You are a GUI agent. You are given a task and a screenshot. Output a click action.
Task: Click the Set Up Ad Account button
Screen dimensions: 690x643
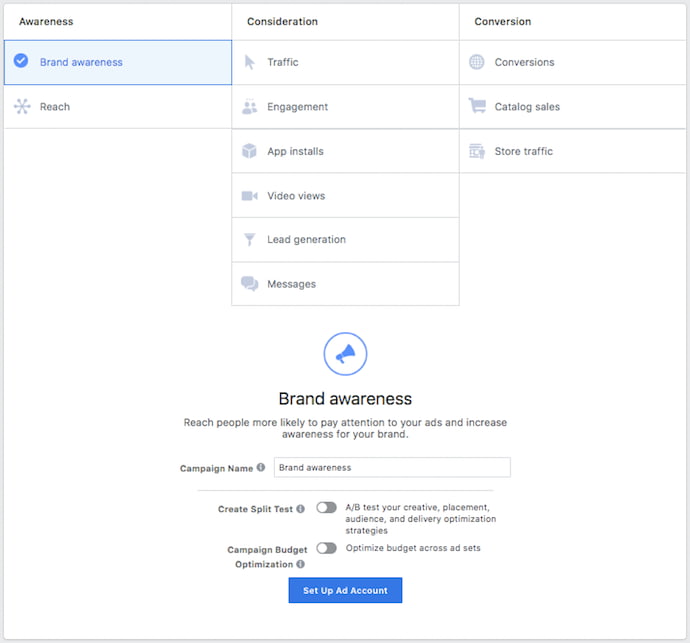(x=345, y=591)
